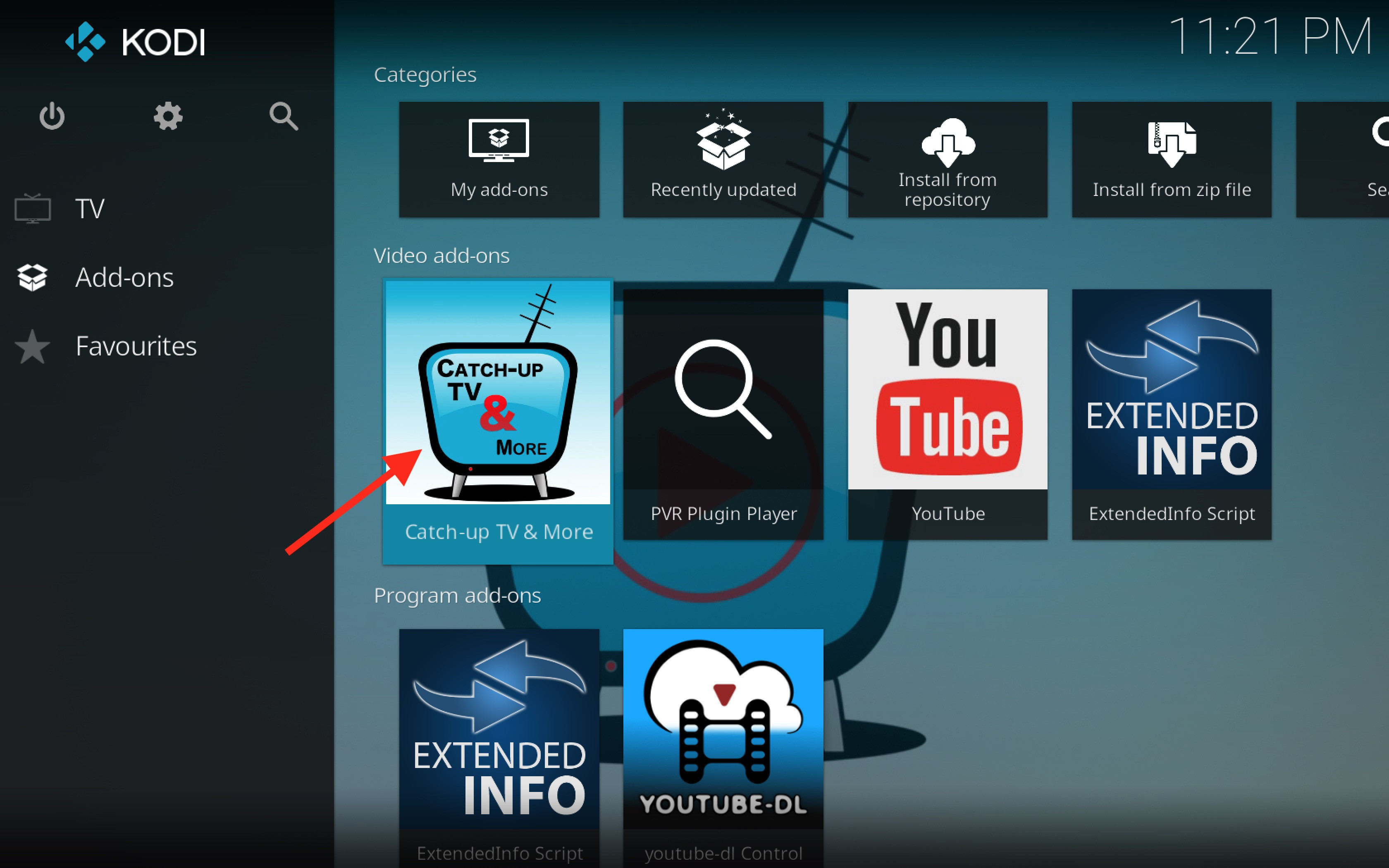Image resolution: width=1389 pixels, height=868 pixels.
Task: Click the Catch-up TV & More label
Action: click(499, 532)
